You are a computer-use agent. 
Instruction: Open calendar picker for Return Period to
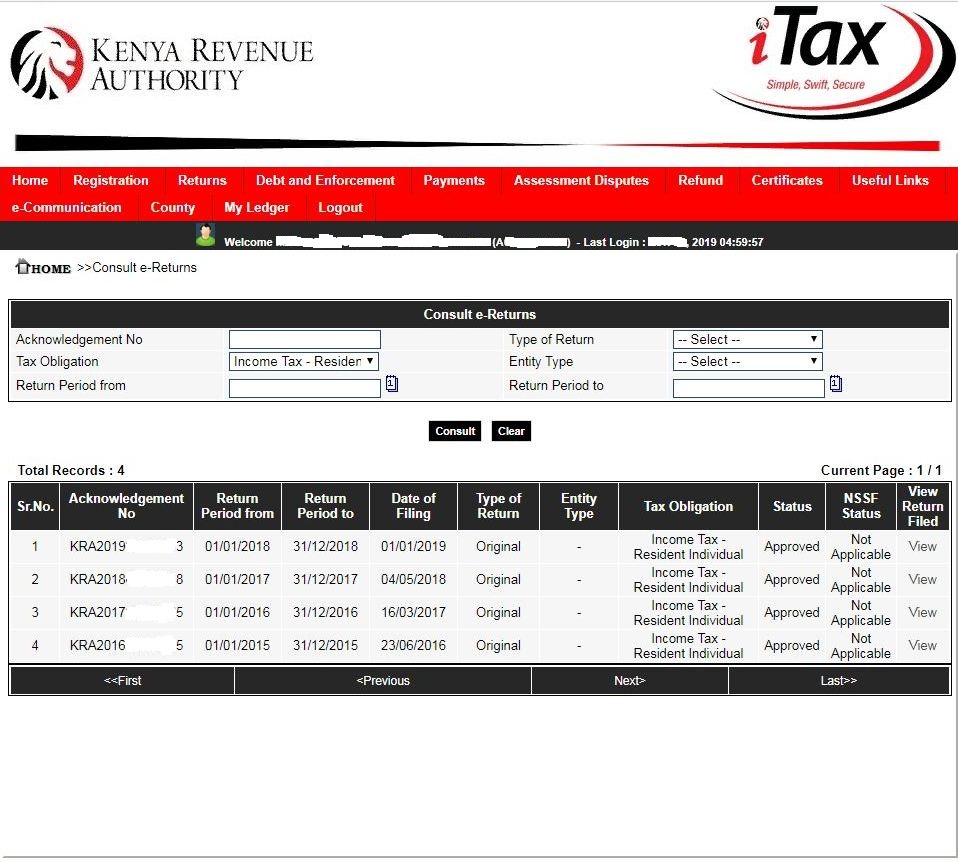(x=836, y=384)
